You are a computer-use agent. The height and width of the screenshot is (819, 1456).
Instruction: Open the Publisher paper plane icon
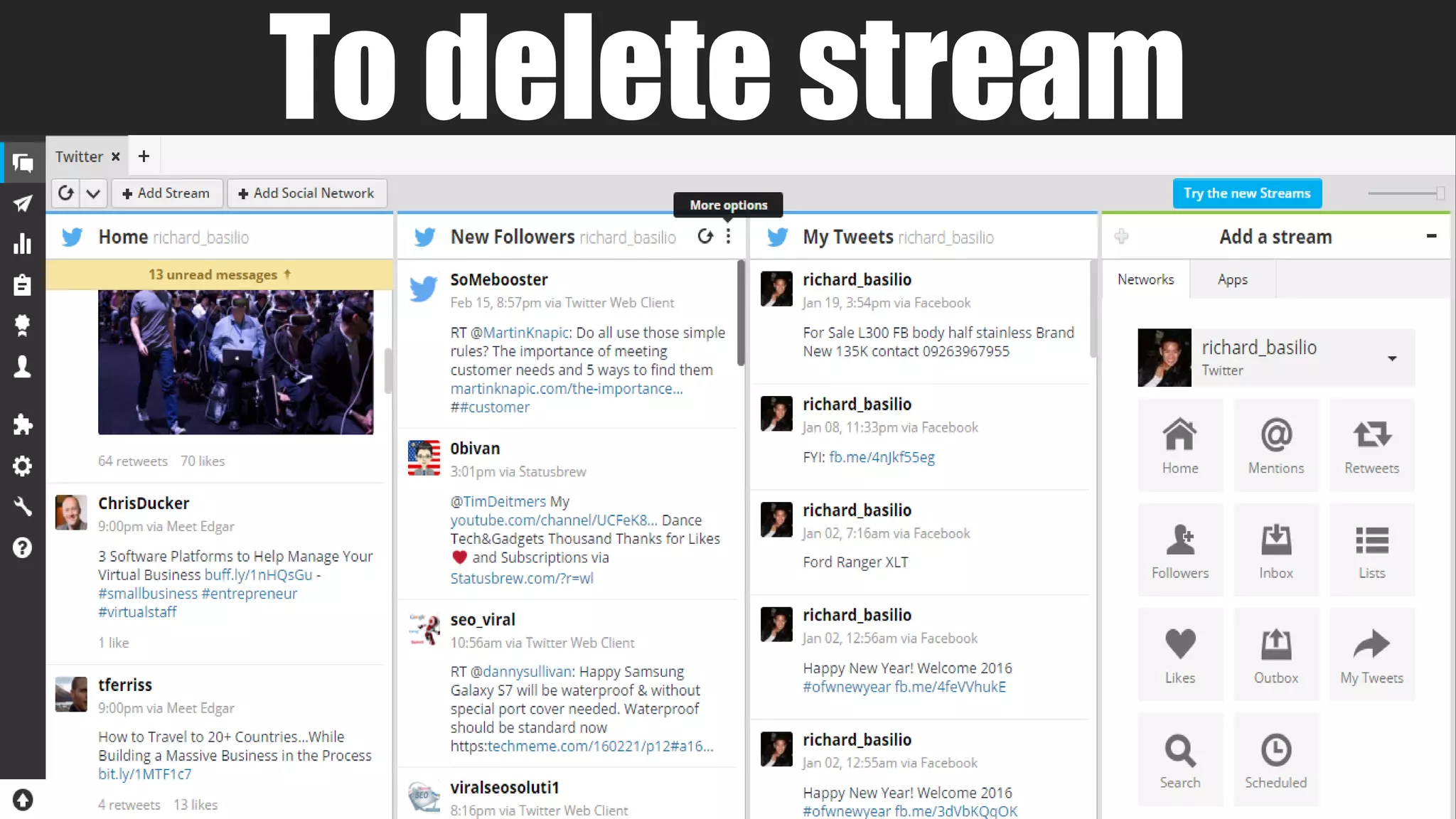(23, 204)
